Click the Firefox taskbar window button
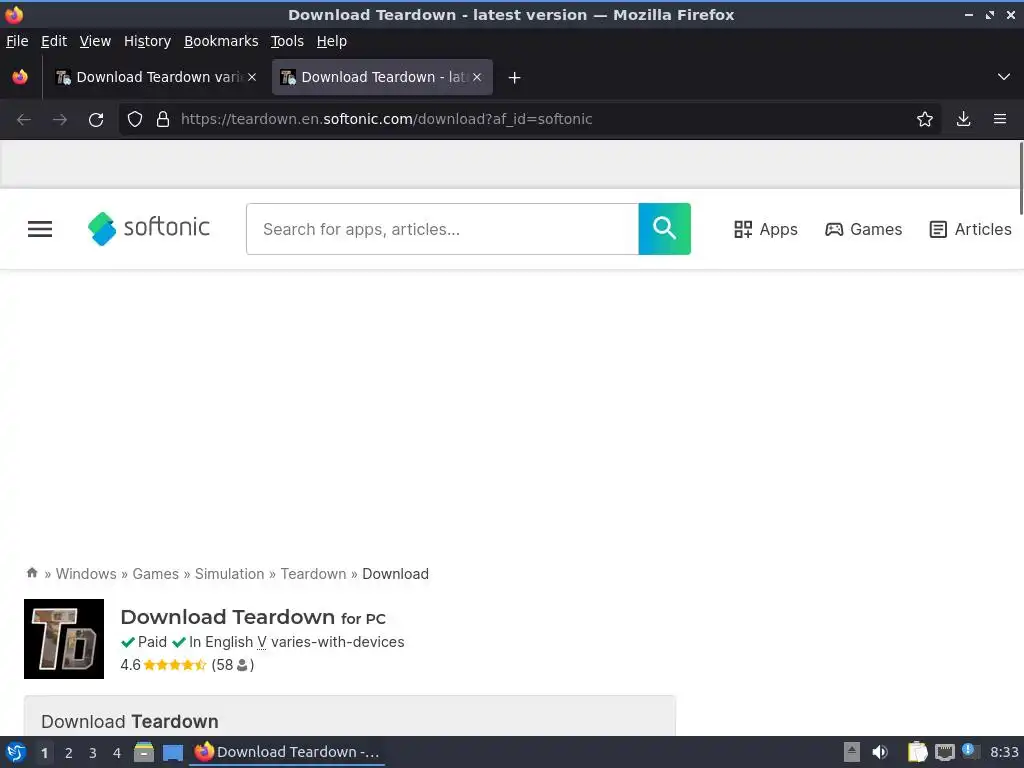Screen dimensions: 1024x768 [287, 752]
